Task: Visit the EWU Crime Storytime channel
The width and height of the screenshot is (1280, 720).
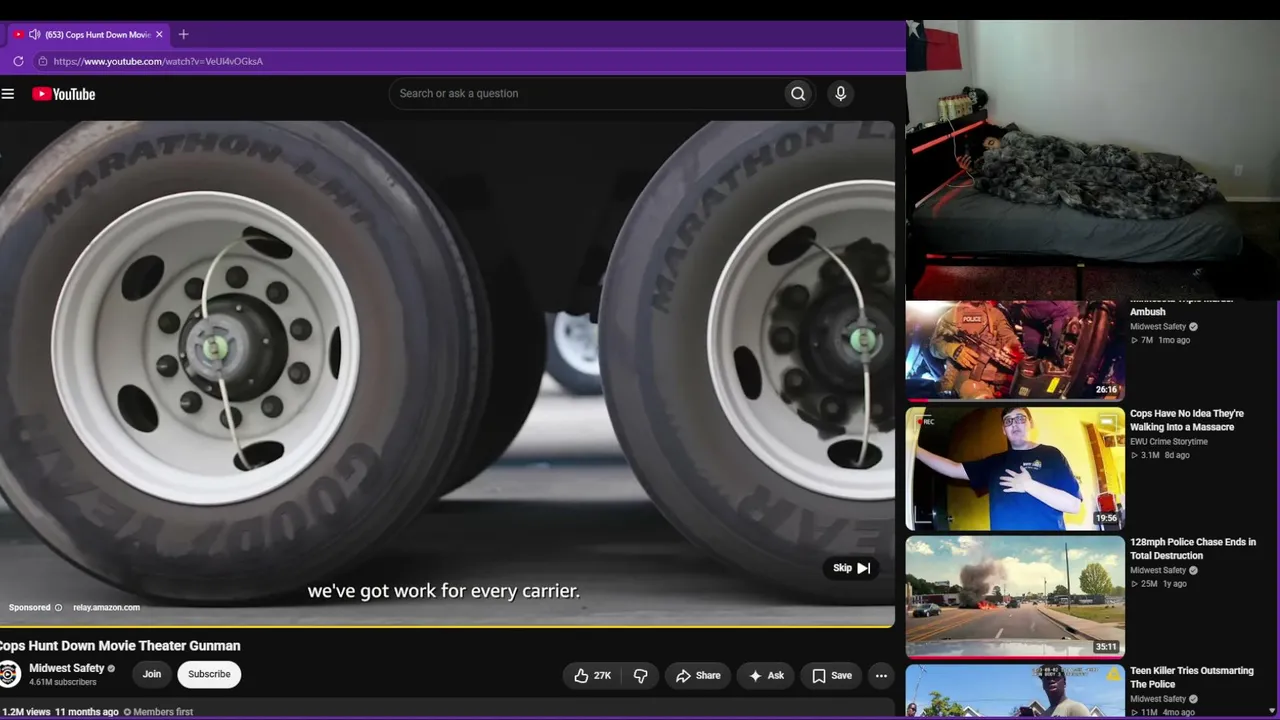Action: point(1169,442)
